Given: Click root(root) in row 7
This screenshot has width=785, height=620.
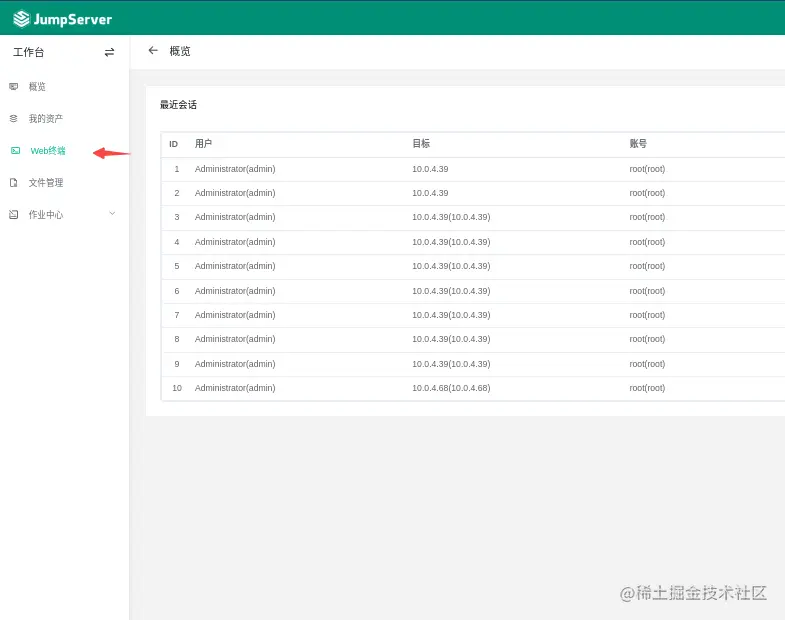Looking at the screenshot, I should tap(647, 315).
